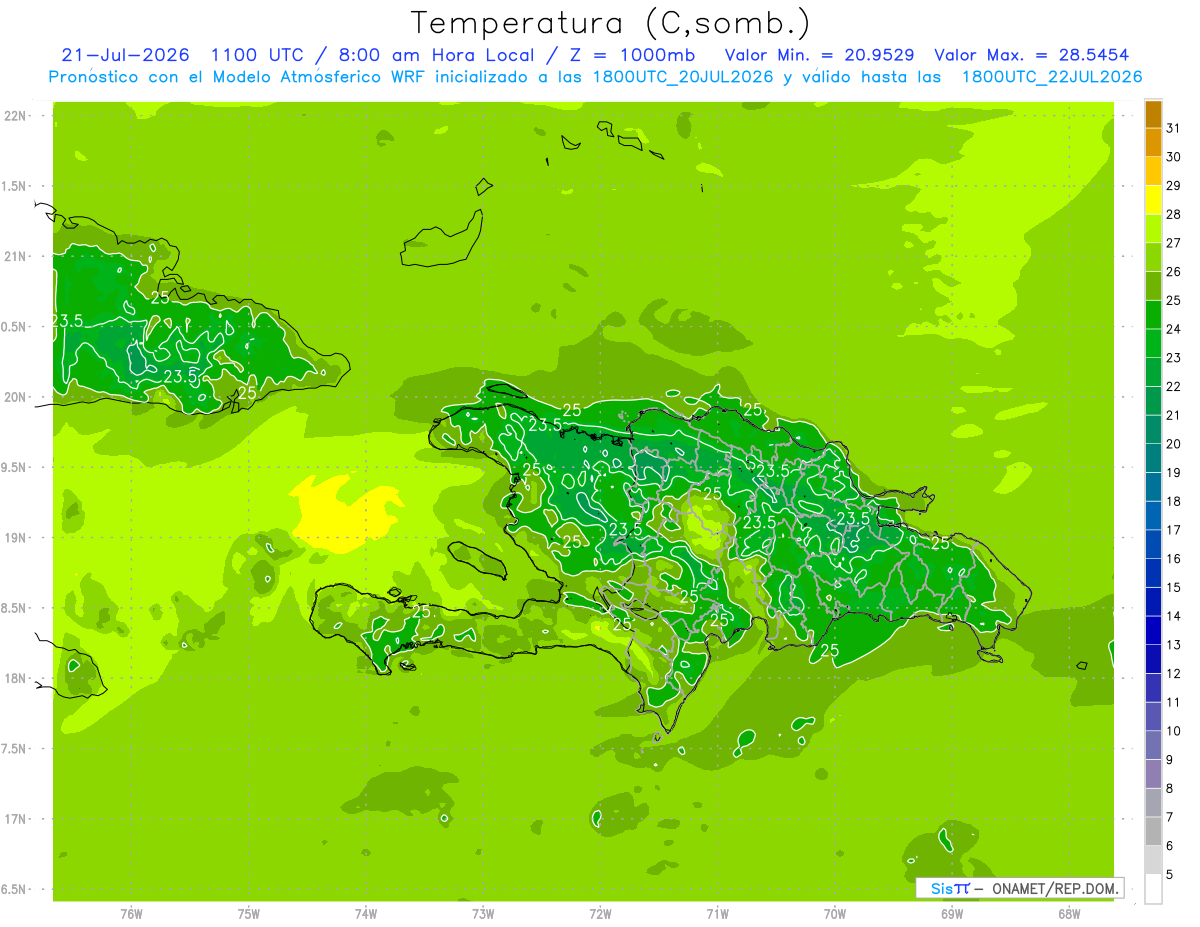Screen dimensions: 1200x927
Task: Select the valid-until time "1800UTC_22JUL2026"
Action: click(1050, 77)
